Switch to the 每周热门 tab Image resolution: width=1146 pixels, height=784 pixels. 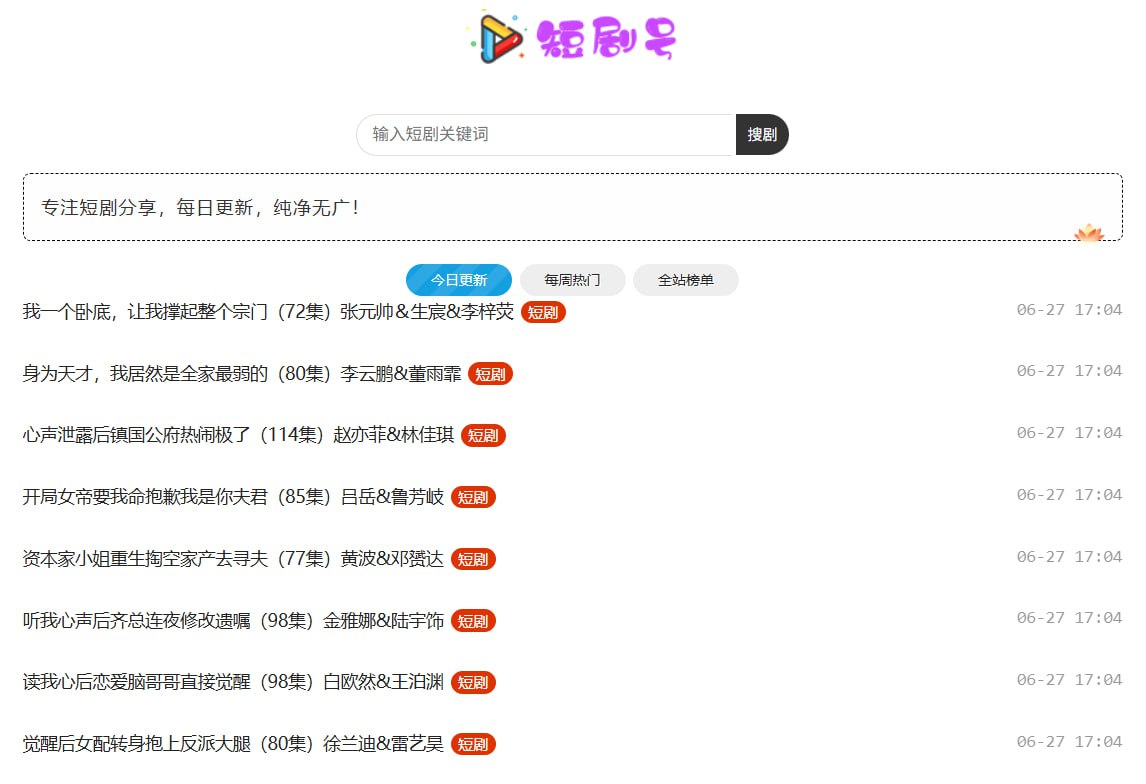(x=572, y=280)
